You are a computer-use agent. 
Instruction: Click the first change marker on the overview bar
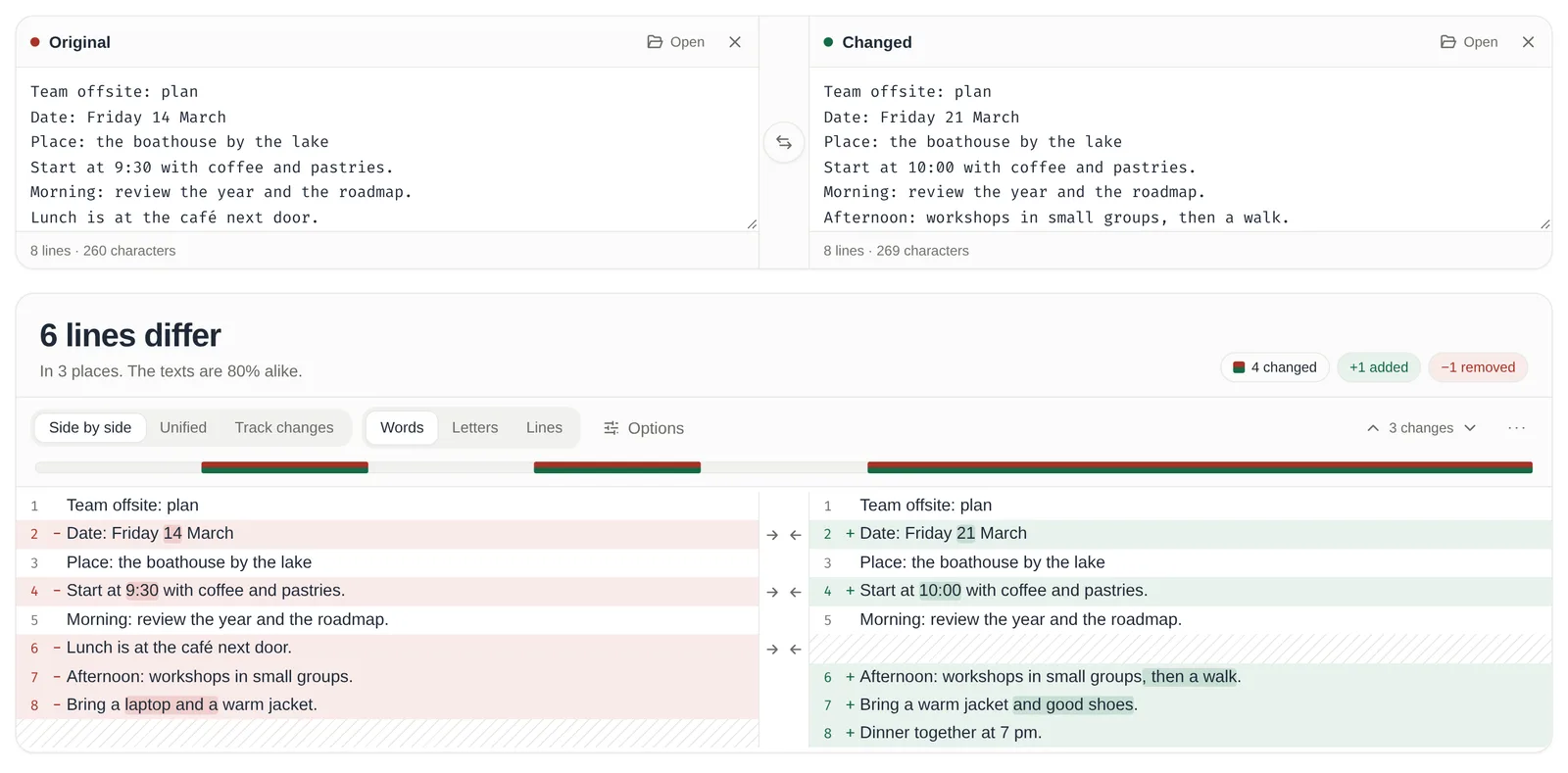pyautogui.click(x=284, y=467)
